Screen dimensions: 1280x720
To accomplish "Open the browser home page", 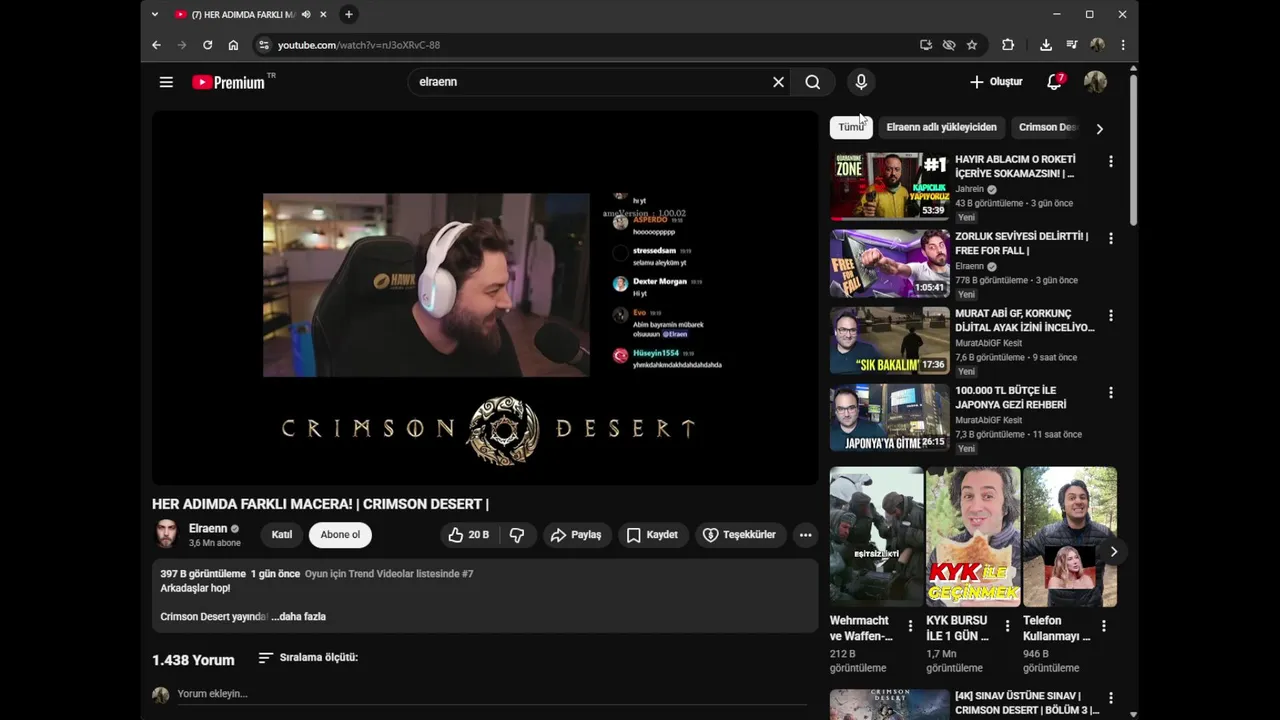I will (x=233, y=45).
